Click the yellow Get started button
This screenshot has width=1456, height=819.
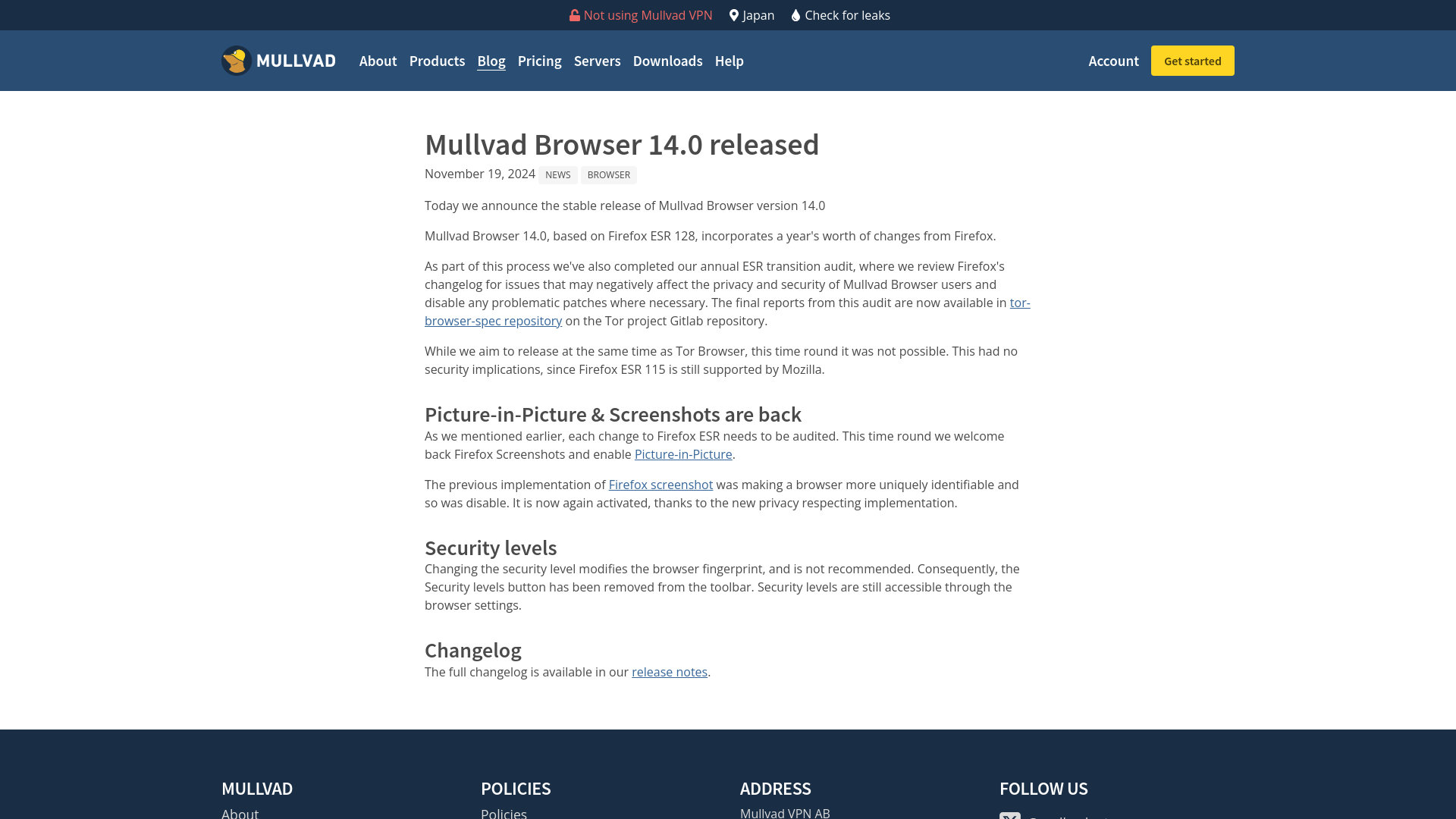[x=1193, y=61]
